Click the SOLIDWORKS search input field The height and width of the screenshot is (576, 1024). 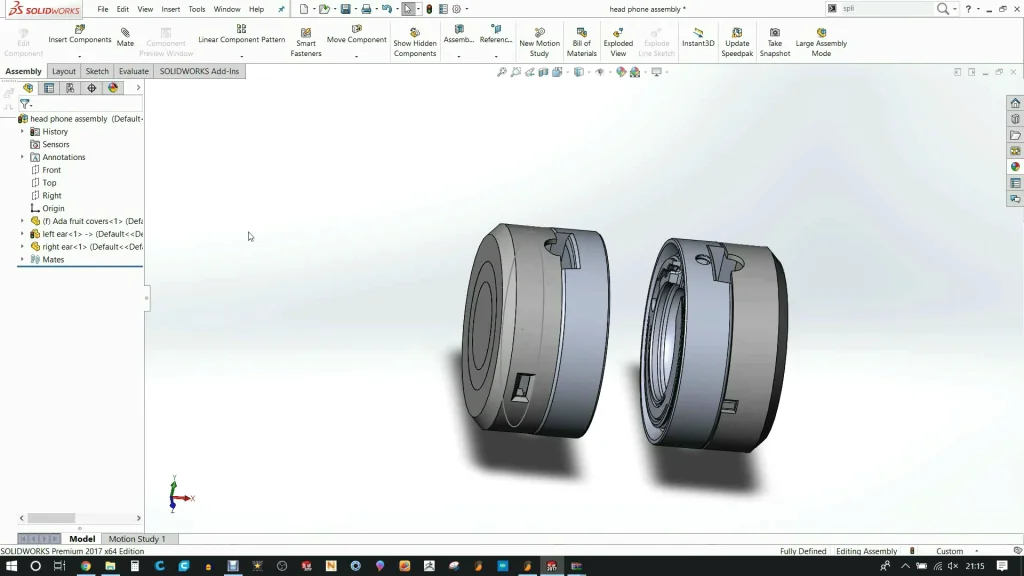click(886, 9)
